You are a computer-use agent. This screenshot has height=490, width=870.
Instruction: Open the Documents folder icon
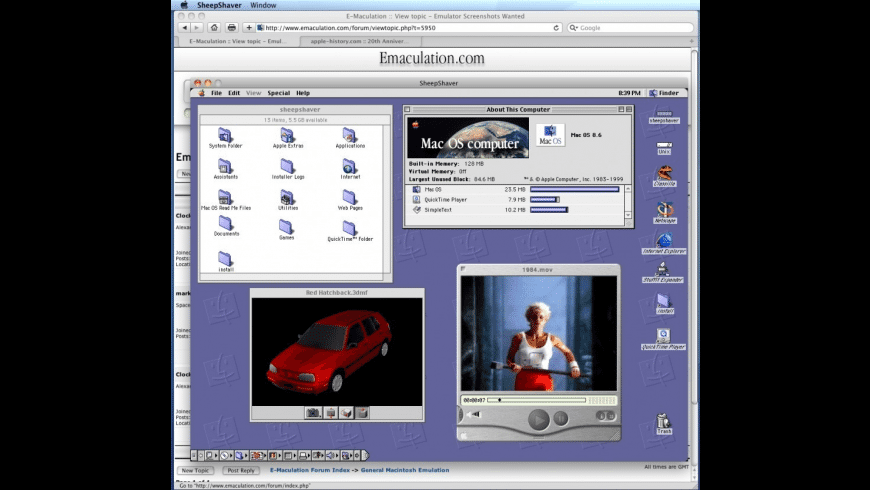coord(225,224)
